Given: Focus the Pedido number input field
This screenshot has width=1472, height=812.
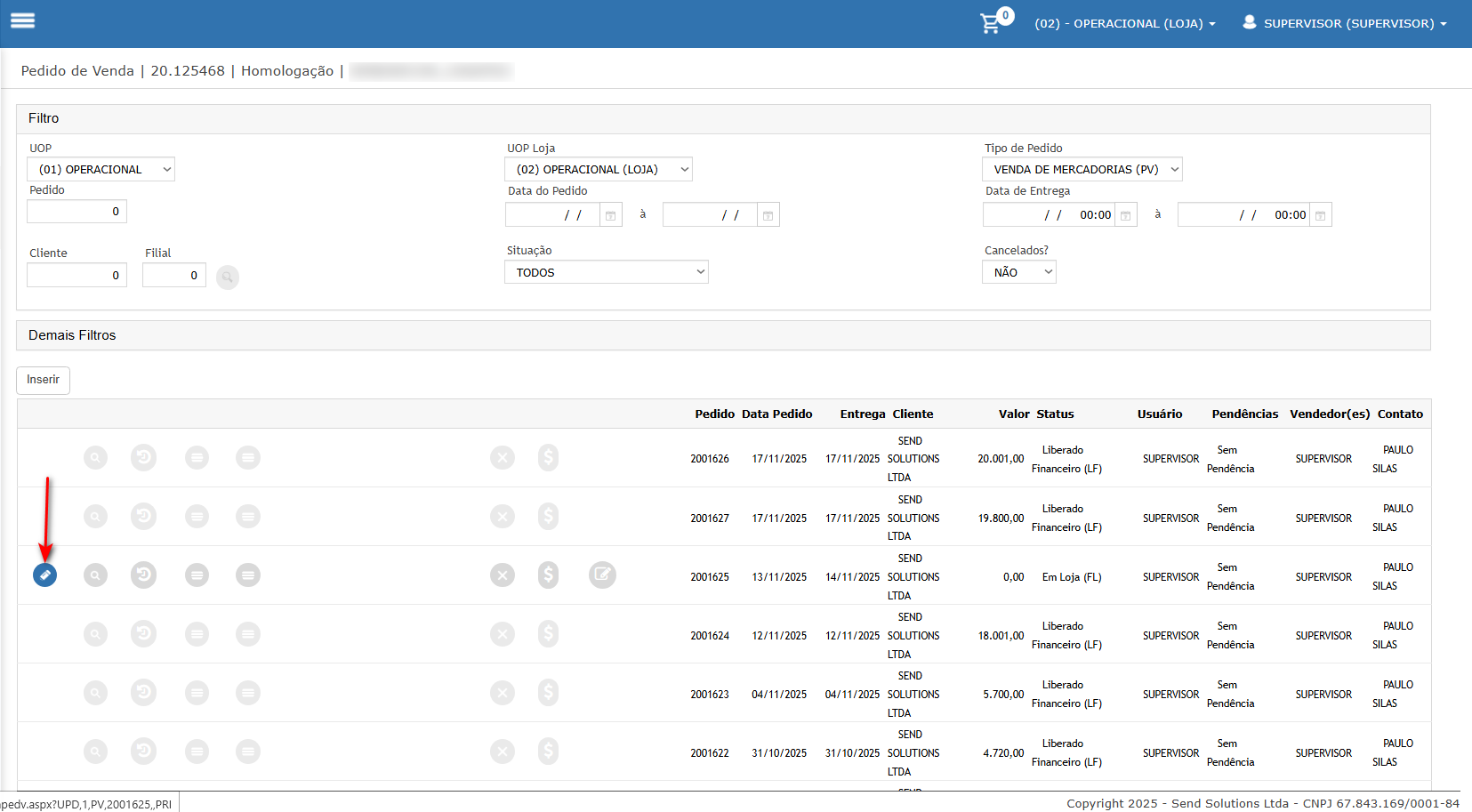Looking at the screenshot, I should point(77,212).
